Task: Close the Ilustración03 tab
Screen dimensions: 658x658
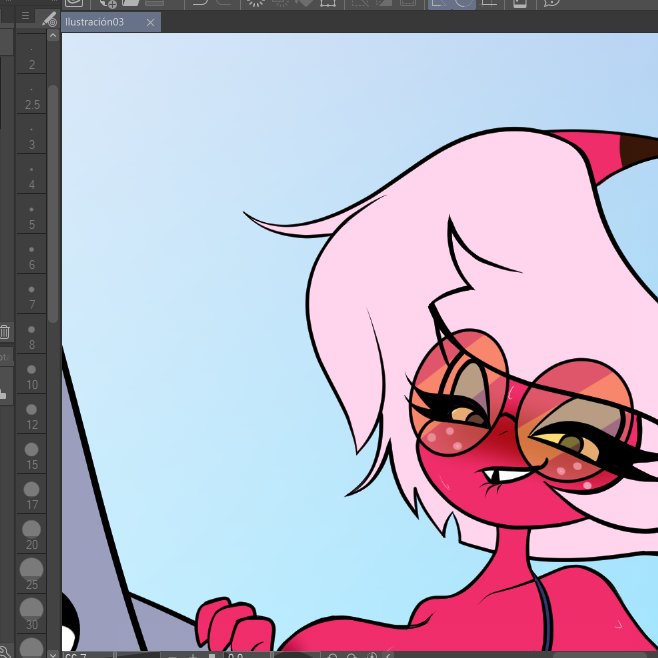Action: pyautogui.click(x=150, y=23)
